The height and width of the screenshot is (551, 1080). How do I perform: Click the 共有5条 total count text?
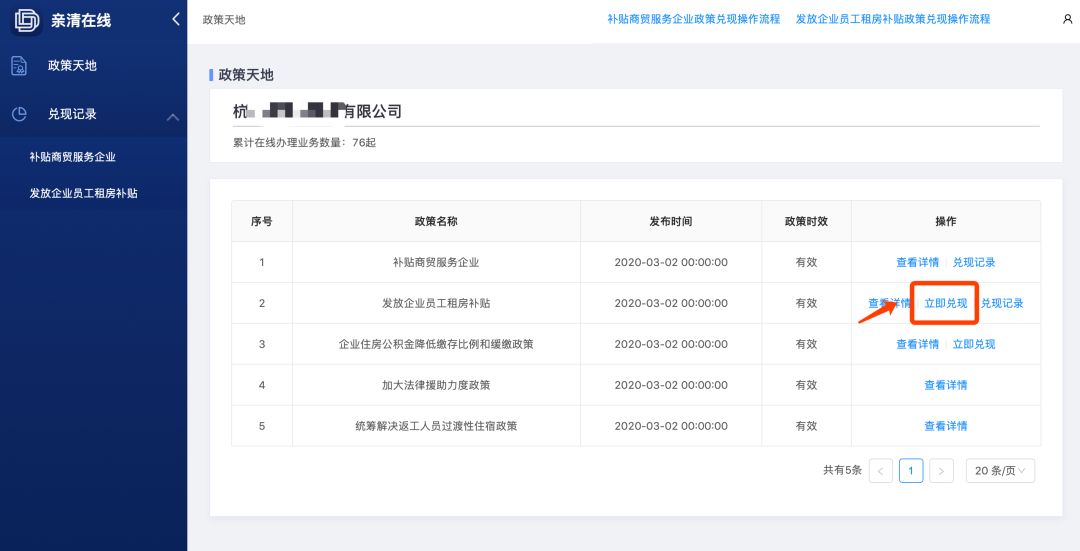pos(842,470)
